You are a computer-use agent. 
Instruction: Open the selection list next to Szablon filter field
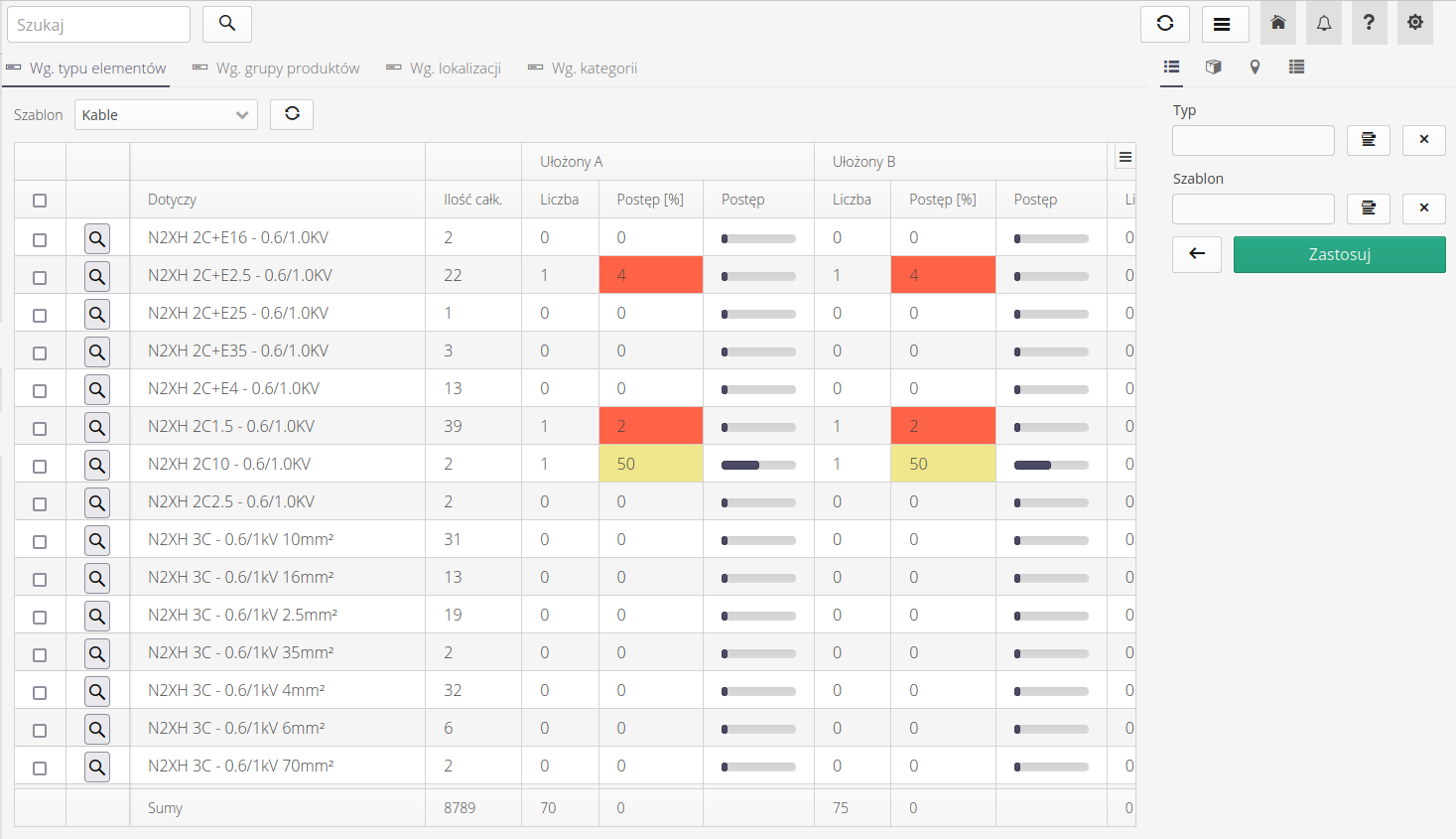(x=1368, y=209)
